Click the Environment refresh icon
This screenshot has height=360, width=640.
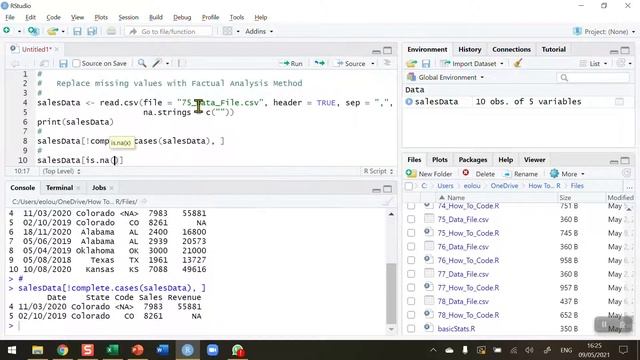click(621, 63)
